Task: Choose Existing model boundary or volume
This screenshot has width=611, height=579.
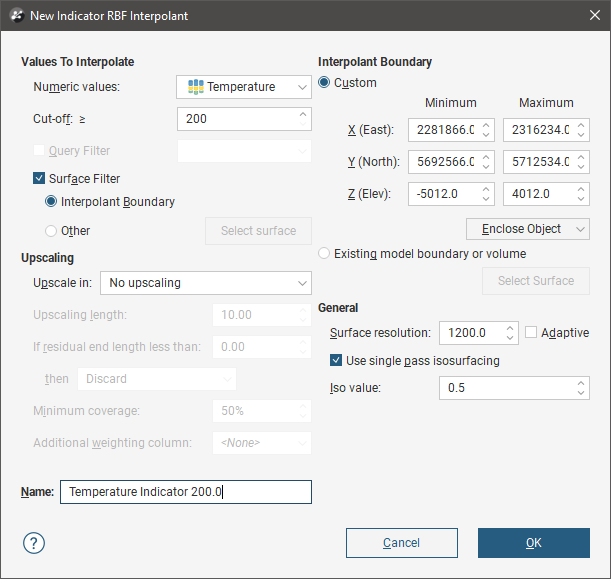Action: (x=324, y=254)
